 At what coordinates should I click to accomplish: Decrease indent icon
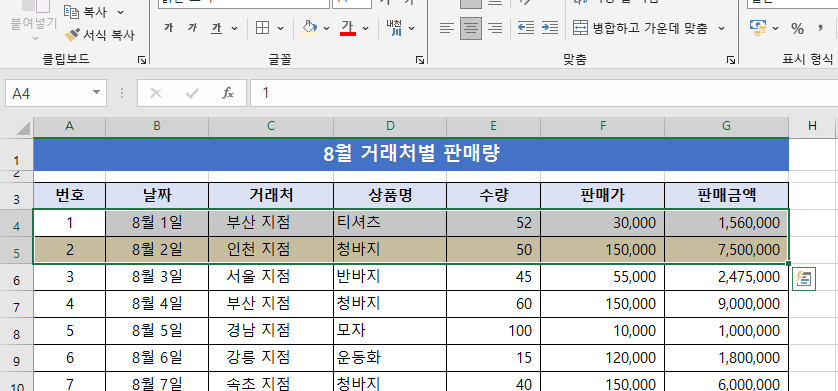[x=526, y=28]
